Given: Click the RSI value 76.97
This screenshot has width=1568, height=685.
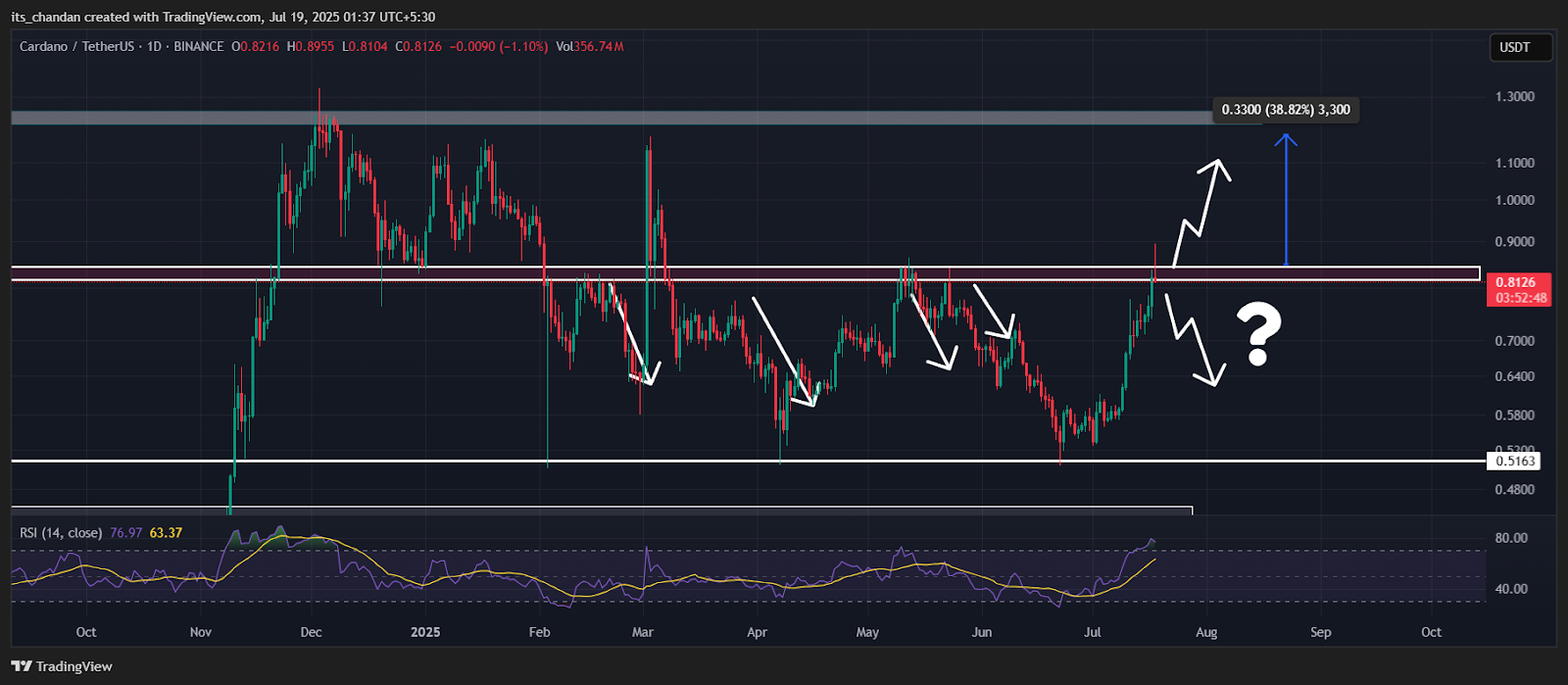Looking at the screenshot, I should [127, 533].
